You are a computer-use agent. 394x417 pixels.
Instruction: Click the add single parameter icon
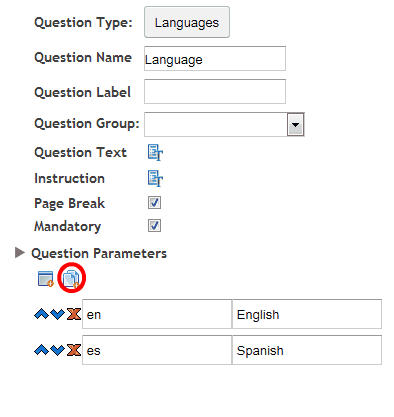[x=46, y=279]
